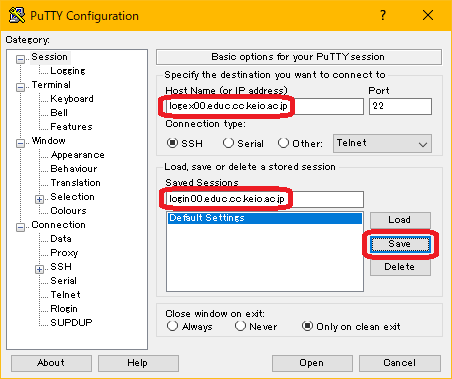Open the Translation settings category
The height and width of the screenshot is (379, 452).
coord(75,183)
